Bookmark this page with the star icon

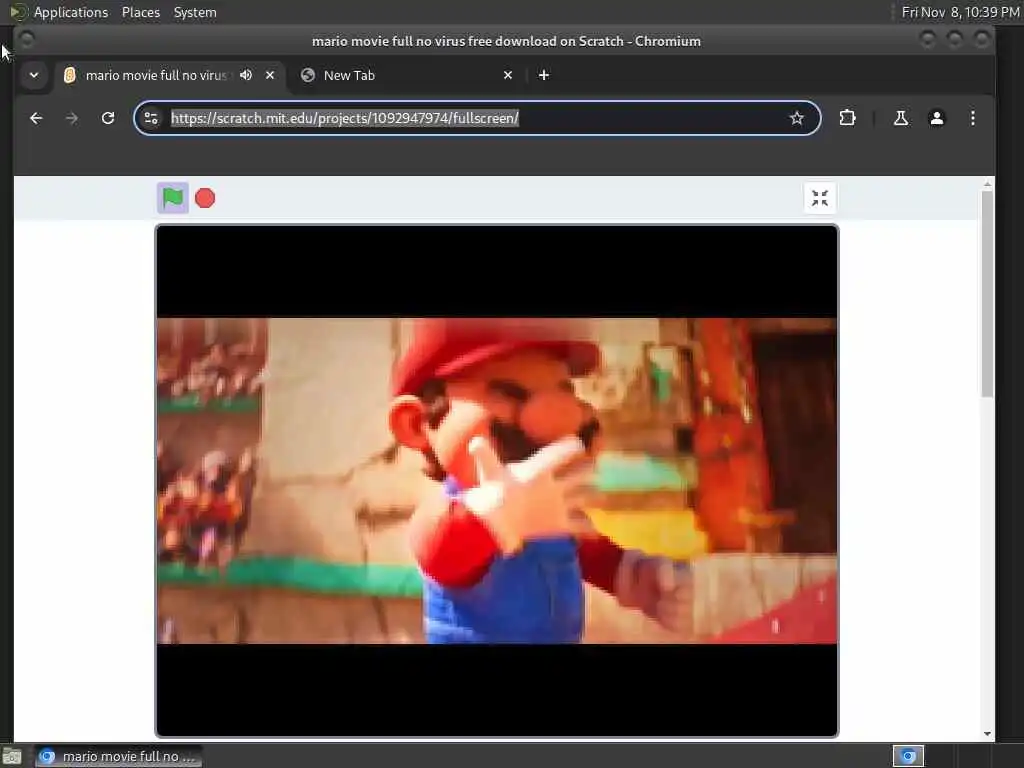[796, 118]
